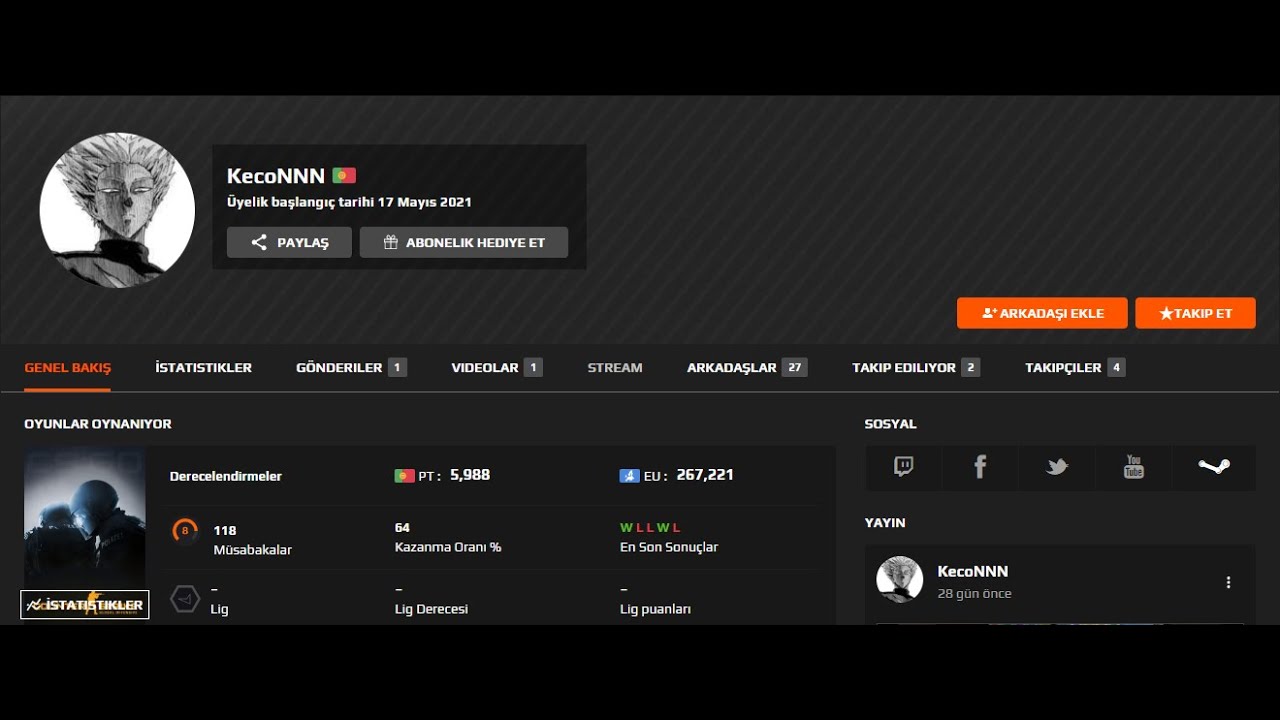Screen dimensions: 1280x720
Task: Click the KecoNNN username heading
Action: click(x=276, y=176)
